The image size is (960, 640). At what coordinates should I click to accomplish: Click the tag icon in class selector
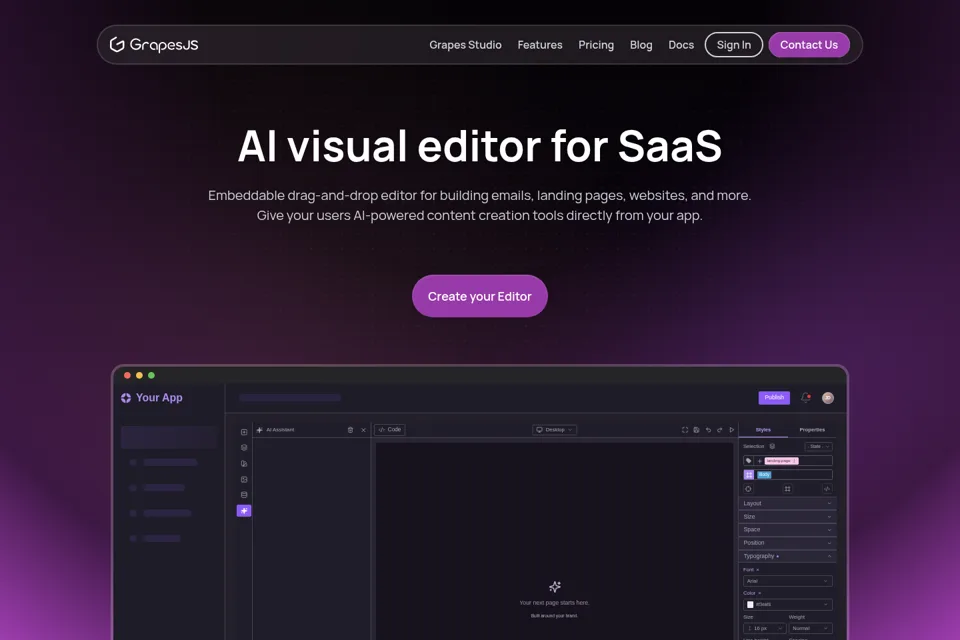tap(748, 461)
